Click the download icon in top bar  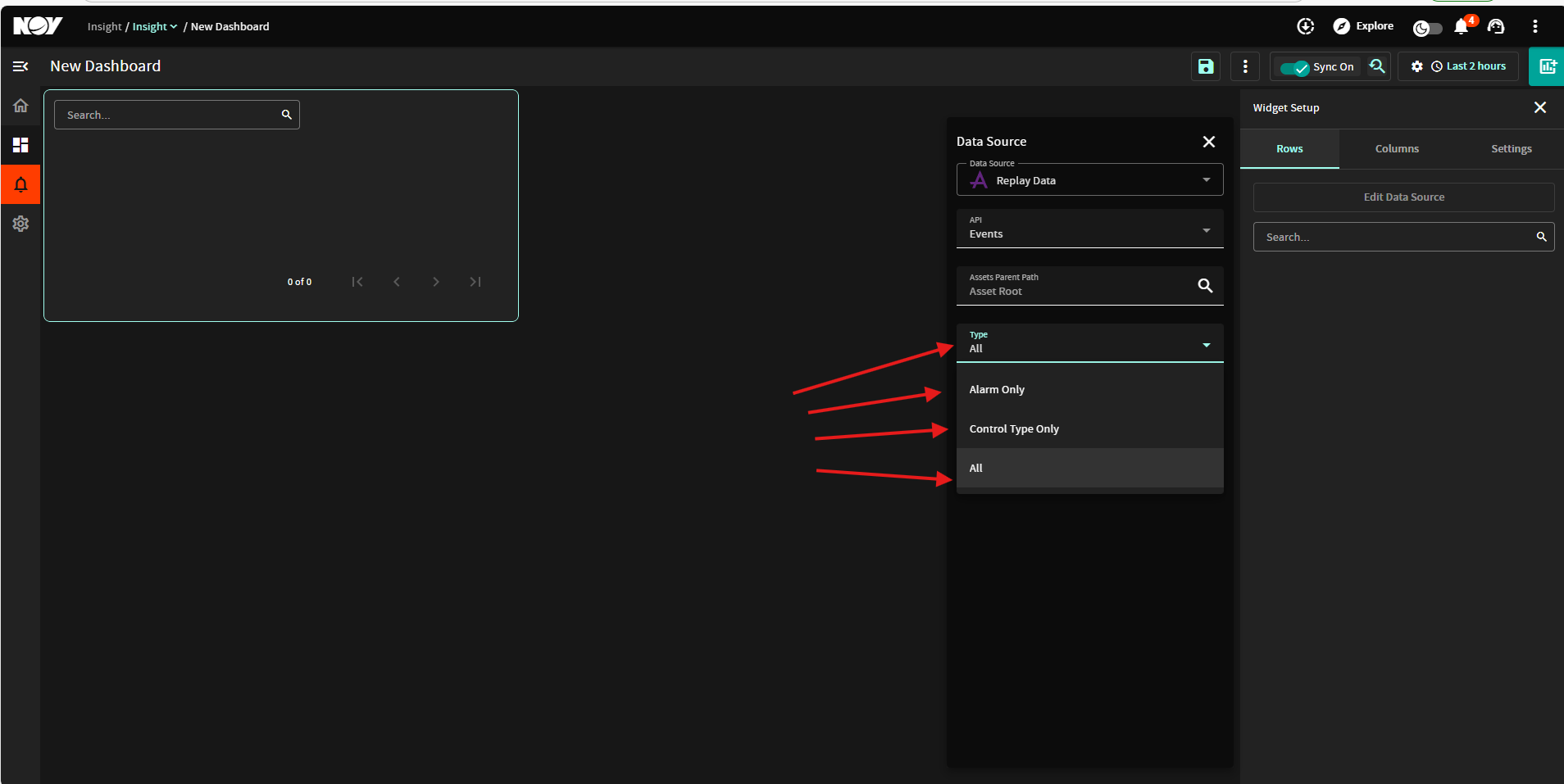[1306, 26]
